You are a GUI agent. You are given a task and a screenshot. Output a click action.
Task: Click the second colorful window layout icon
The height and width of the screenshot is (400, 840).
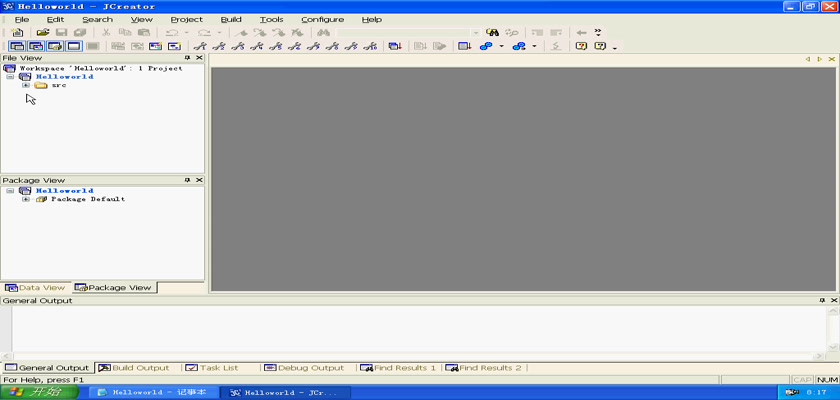(x=174, y=47)
